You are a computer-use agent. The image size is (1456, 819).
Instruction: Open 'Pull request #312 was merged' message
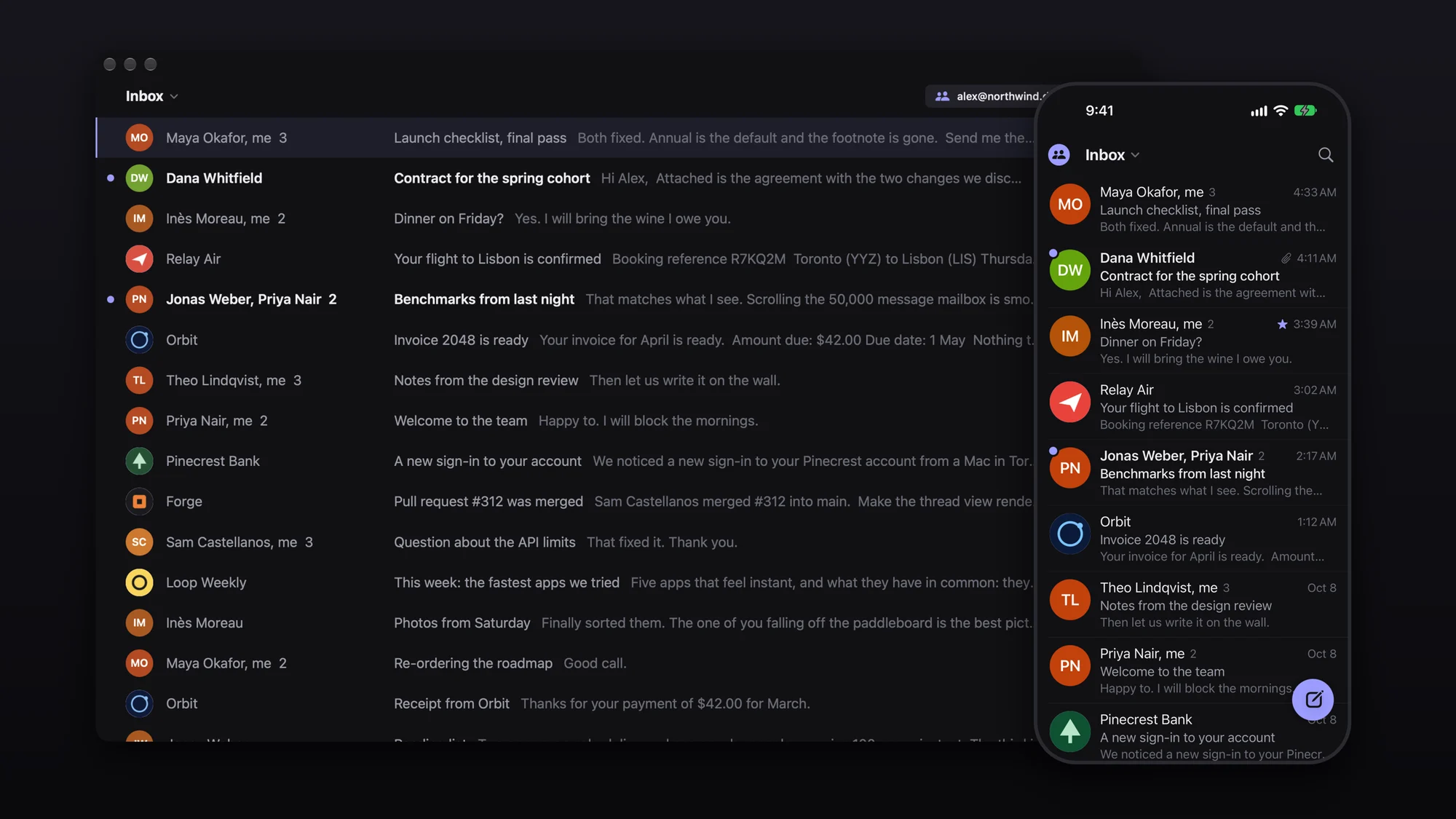point(566,502)
